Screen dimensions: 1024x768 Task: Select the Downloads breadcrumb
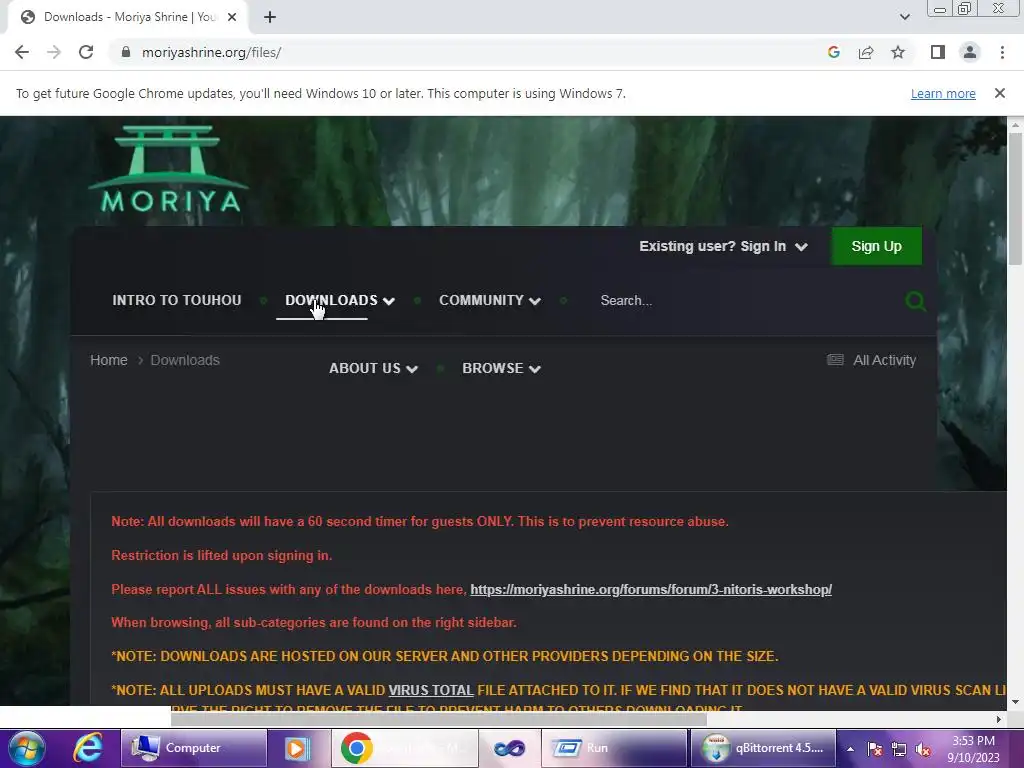coord(185,360)
